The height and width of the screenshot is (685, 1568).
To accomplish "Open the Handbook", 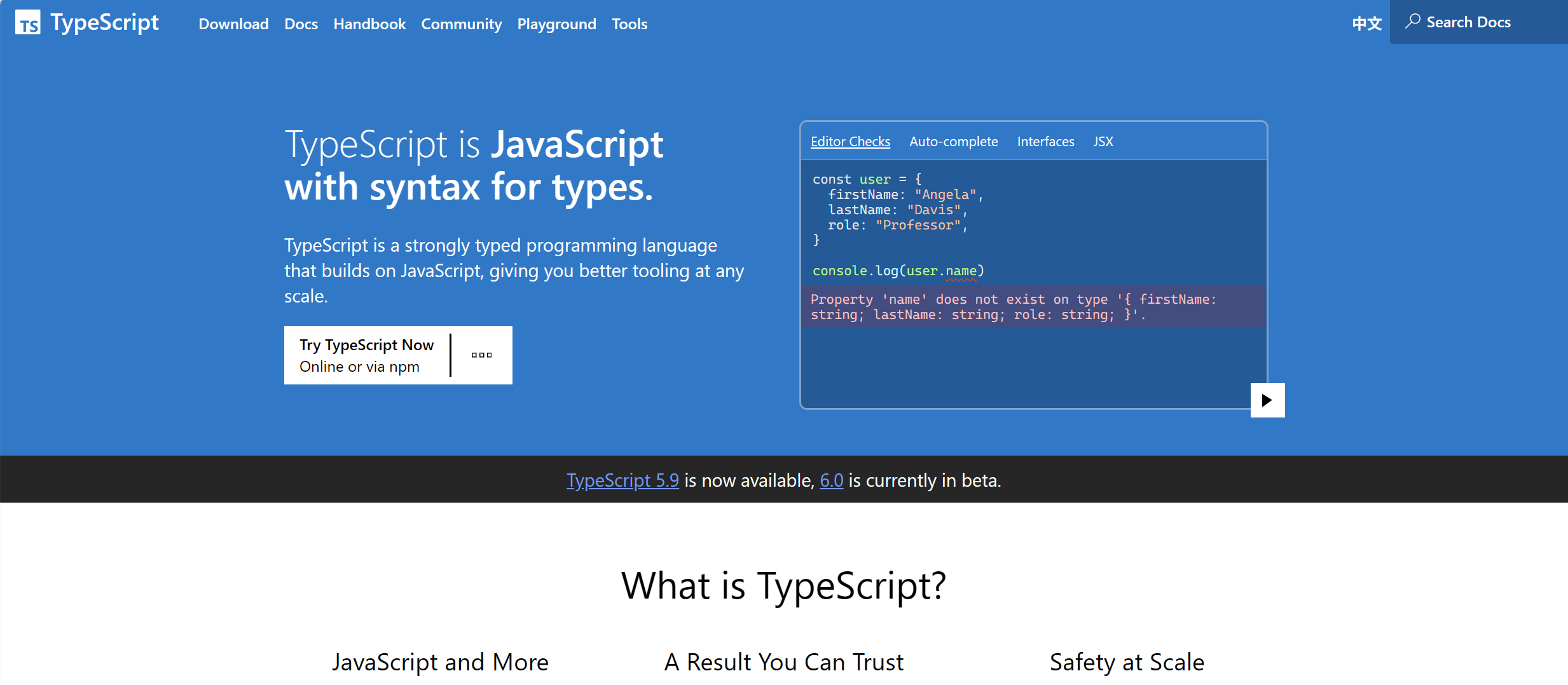I will click(x=369, y=24).
